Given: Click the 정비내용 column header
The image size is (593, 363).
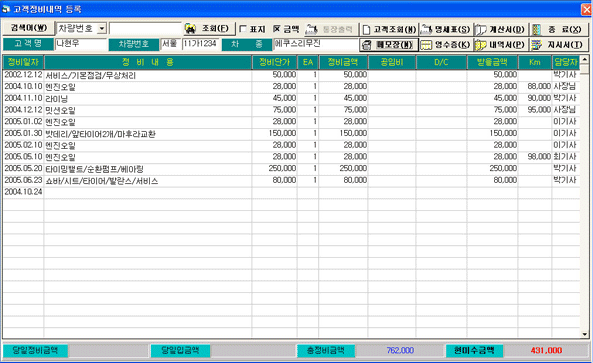Looking at the screenshot, I should [x=148, y=62].
